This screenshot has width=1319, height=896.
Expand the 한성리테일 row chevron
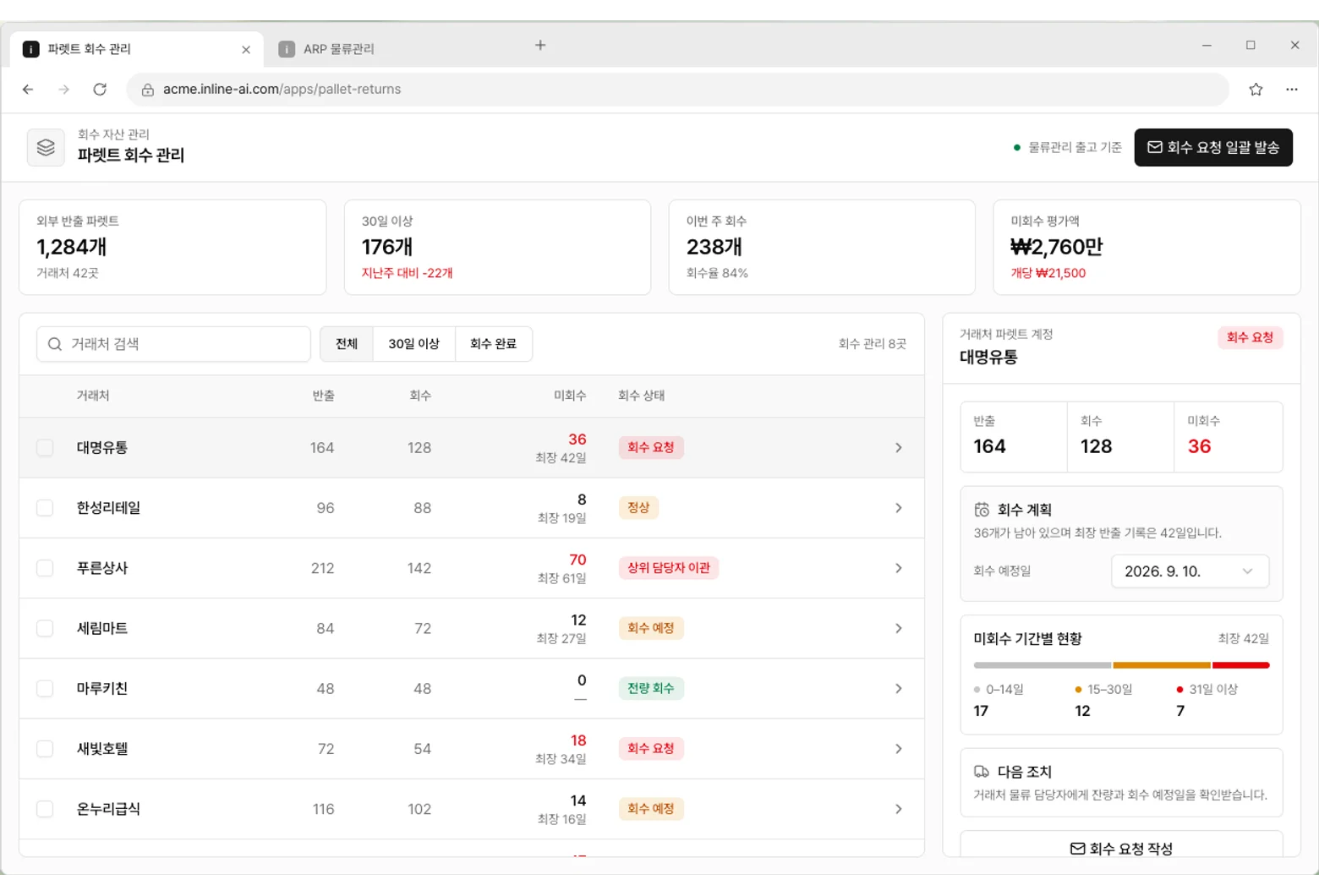pos(898,508)
